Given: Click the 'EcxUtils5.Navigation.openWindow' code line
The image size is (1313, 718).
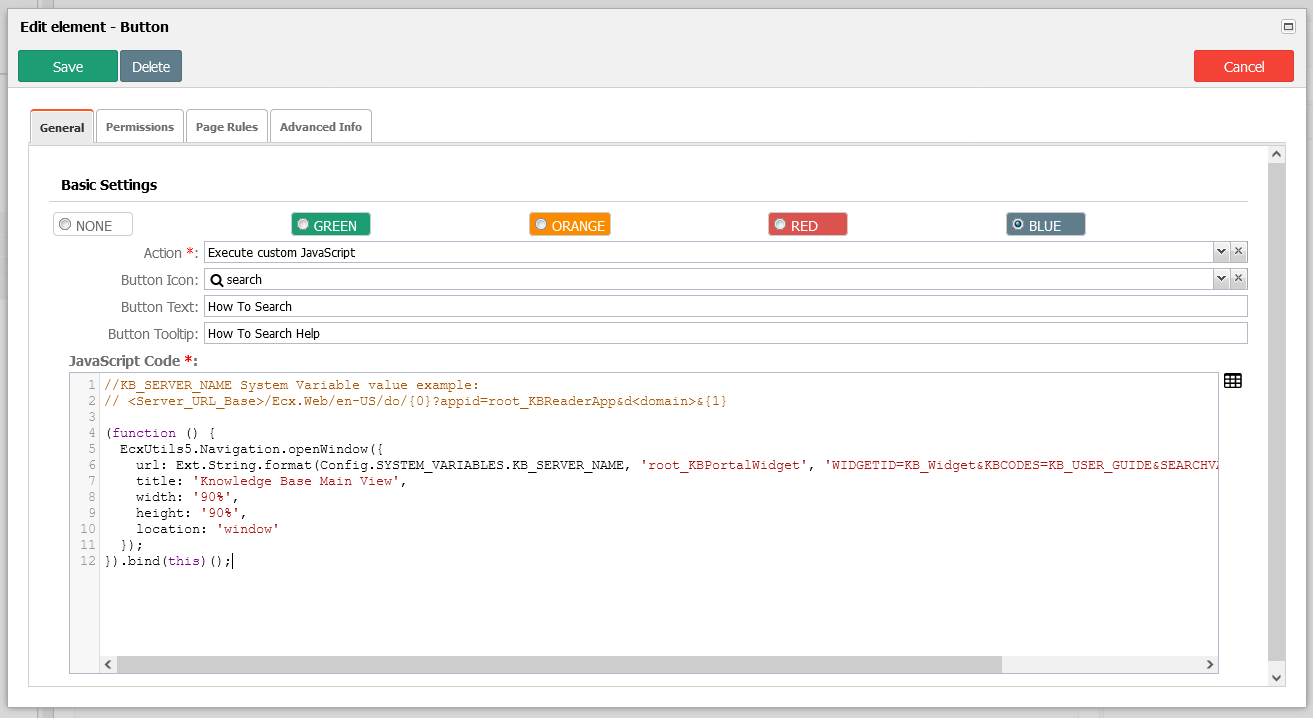Looking at the screenshot, I should pos(251,449).
